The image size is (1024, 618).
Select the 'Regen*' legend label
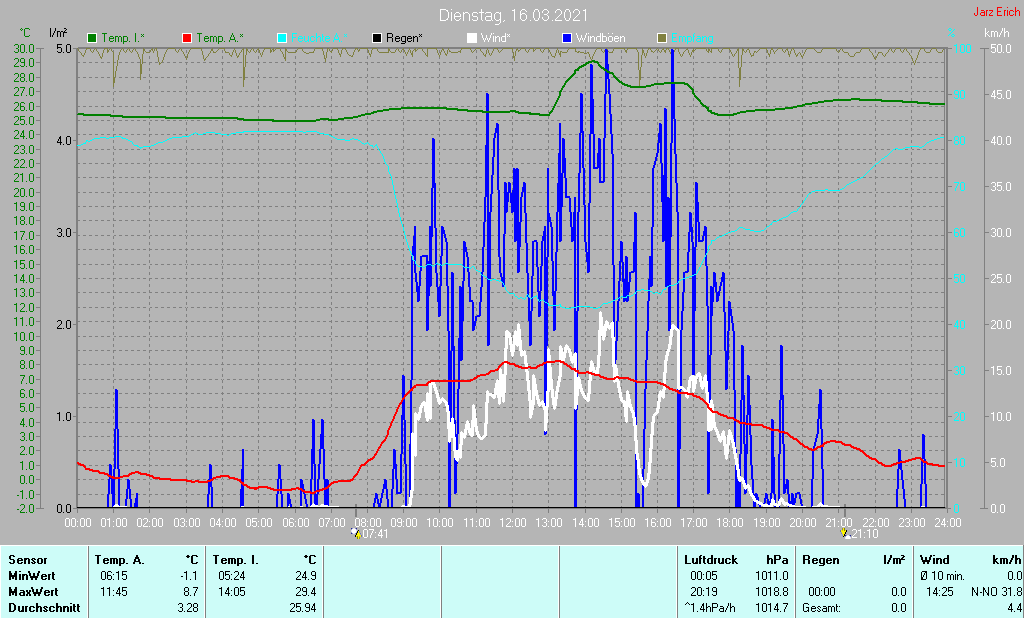404,38
